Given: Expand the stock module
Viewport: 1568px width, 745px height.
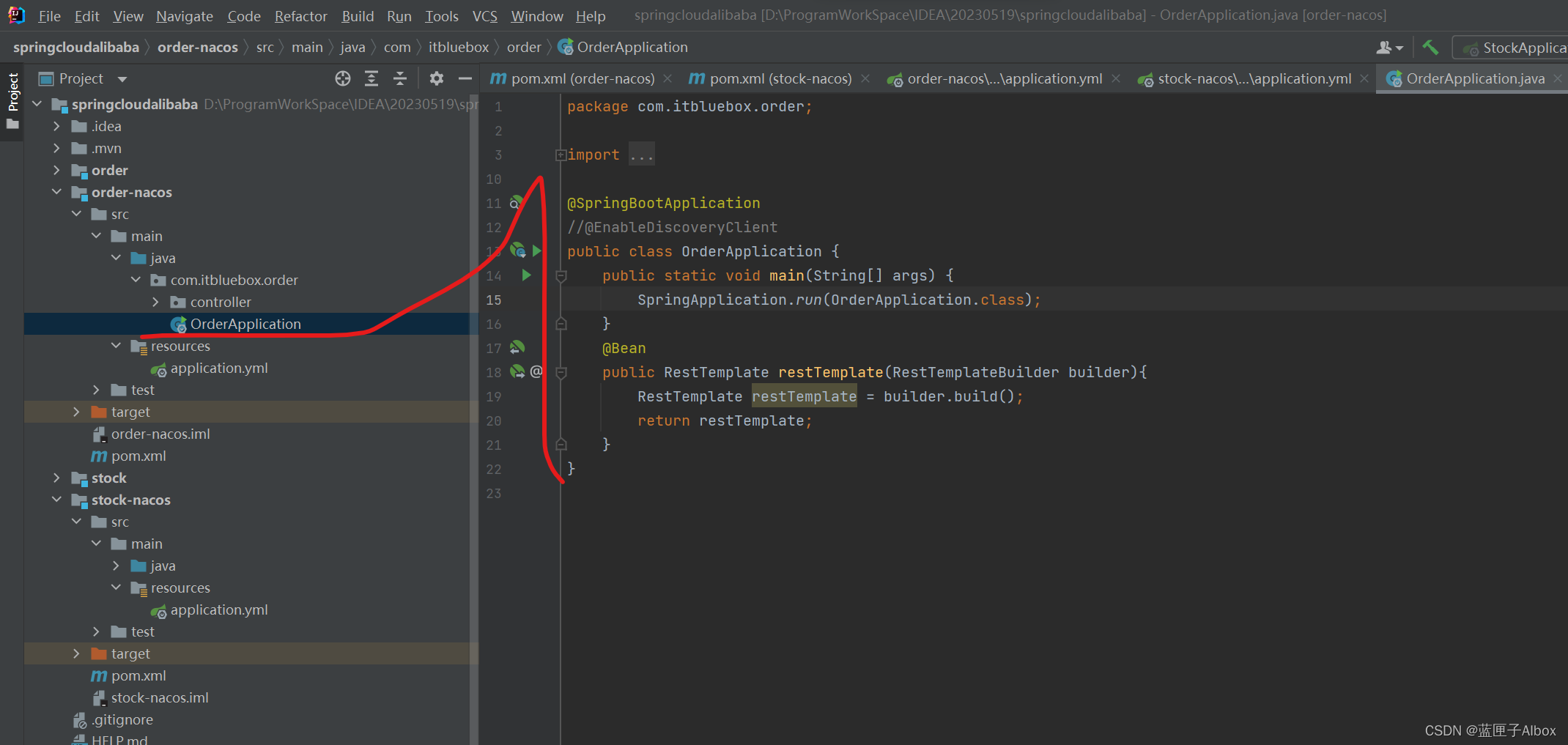Looking at the screenshot, I should coord(56,478).
